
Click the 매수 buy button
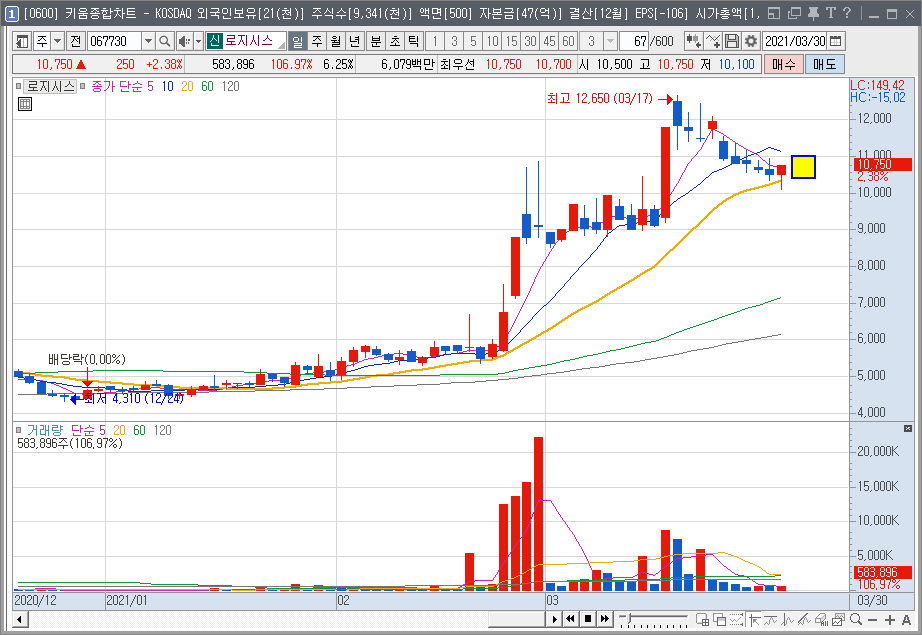(x=783, y=64)
